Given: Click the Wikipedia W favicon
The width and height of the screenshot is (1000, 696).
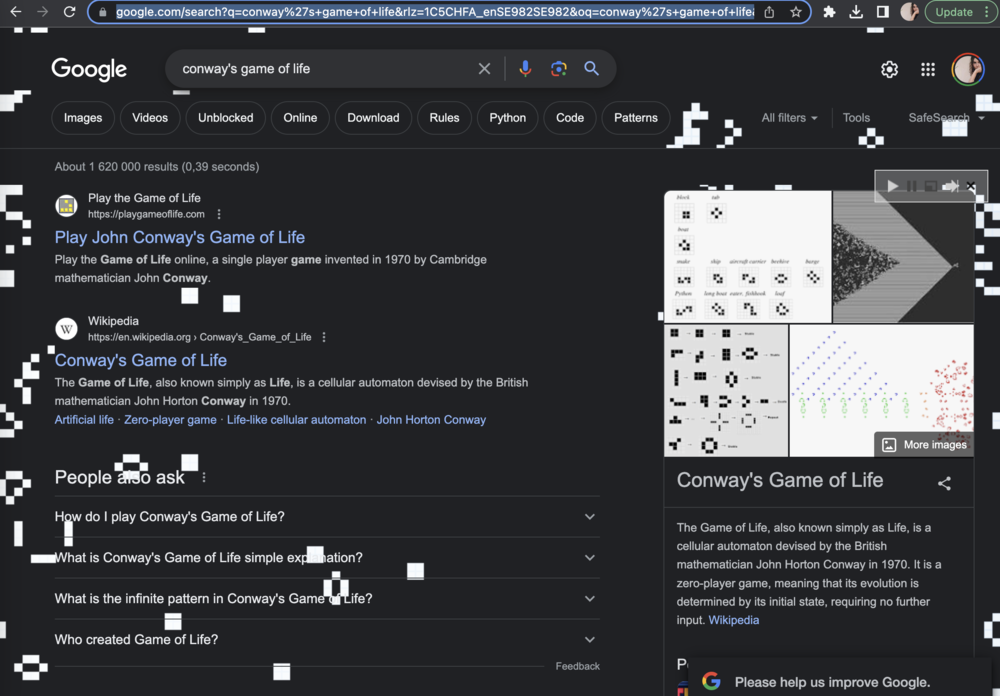Looking at the screenshot, I should [x=66, y=329].
